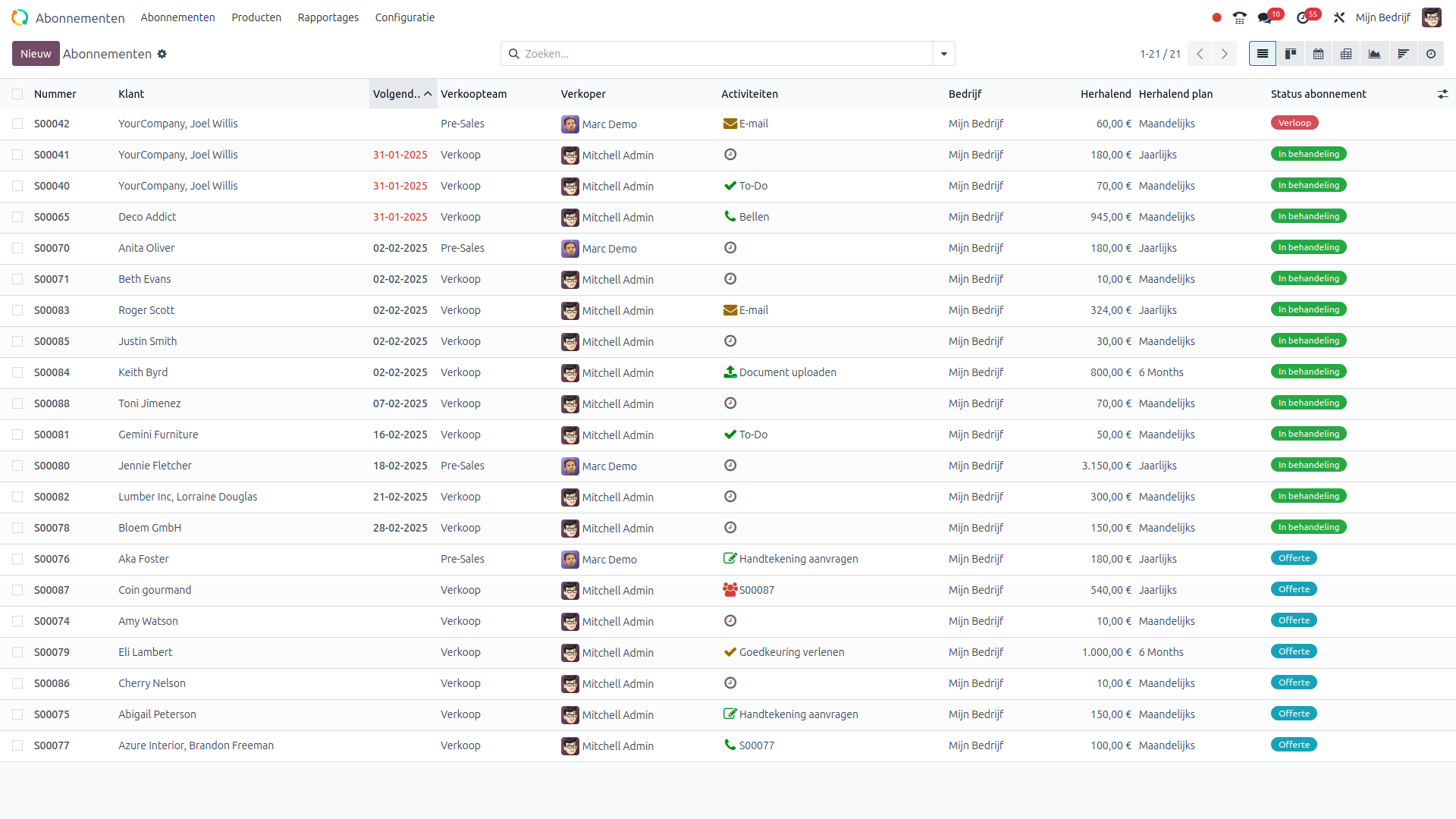Switch to Kanban view

pyautogui.click(x=1291, y=54)
